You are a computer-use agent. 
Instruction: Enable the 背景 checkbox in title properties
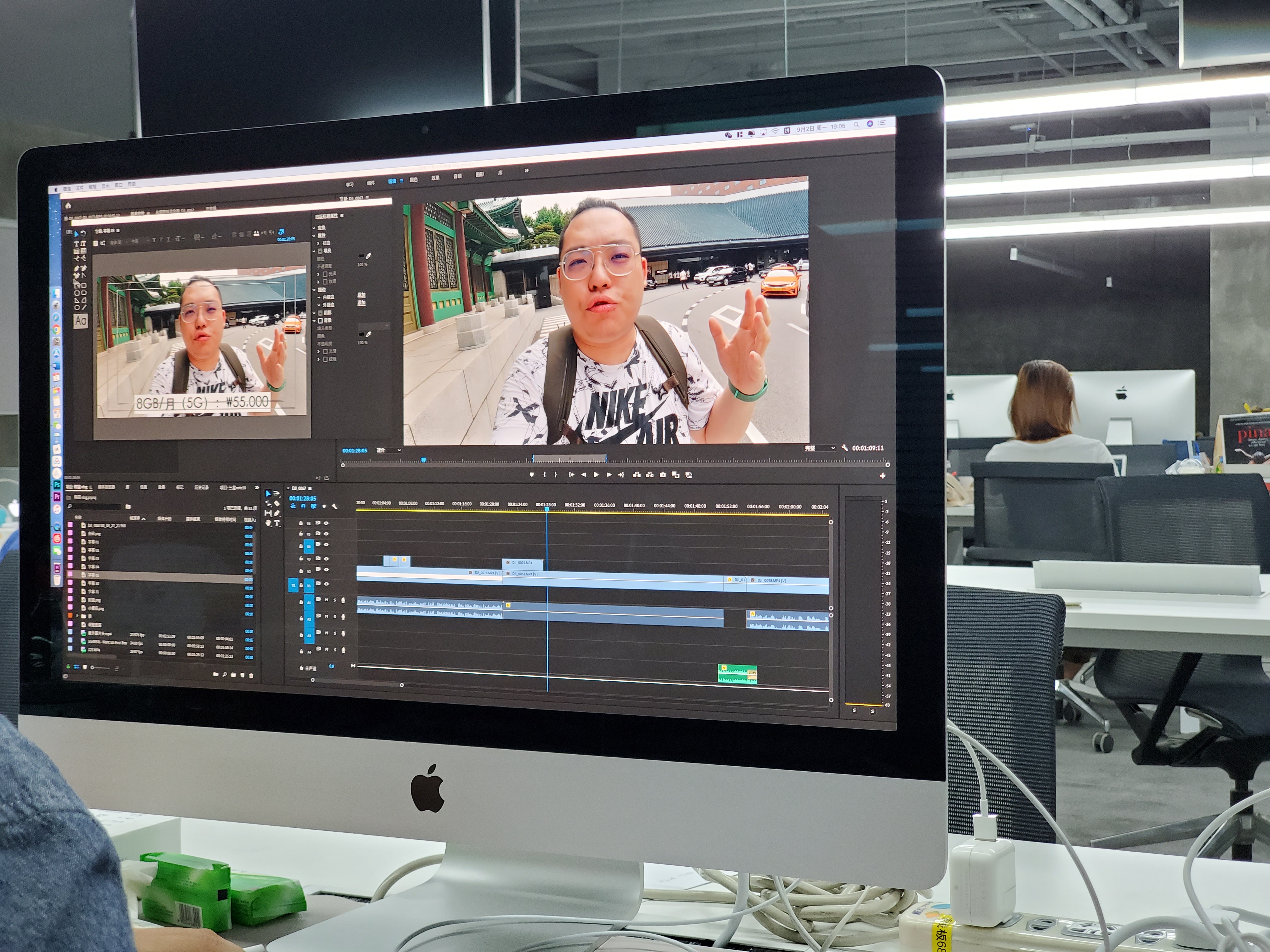pyautogui.click(x=320, y=321)
